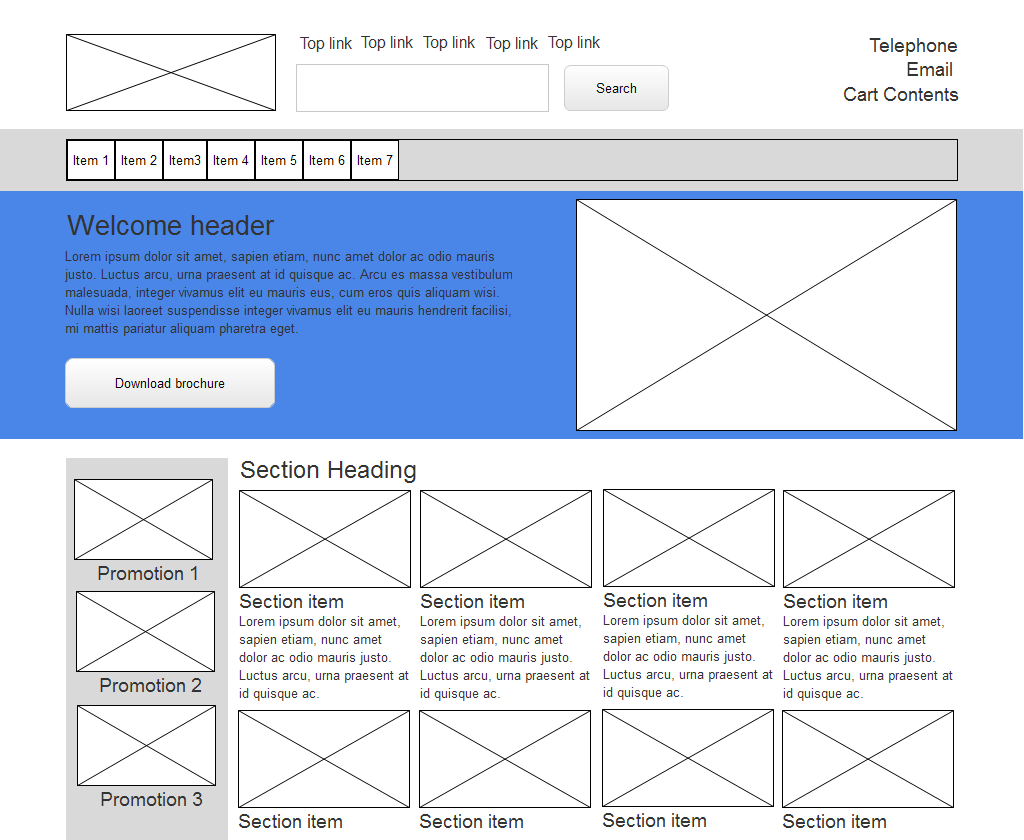
Task: Select Item 2 in navigation bar
Action: 139,160
